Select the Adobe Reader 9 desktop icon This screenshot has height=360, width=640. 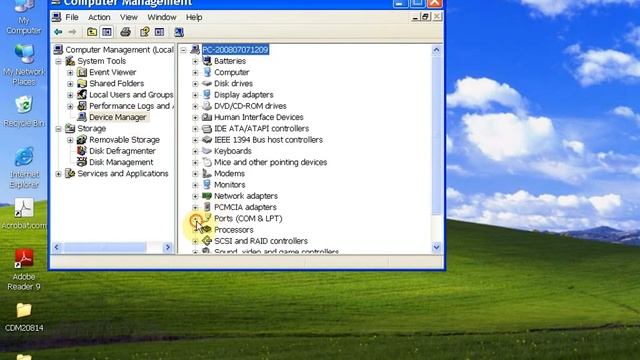pos(24,258)
